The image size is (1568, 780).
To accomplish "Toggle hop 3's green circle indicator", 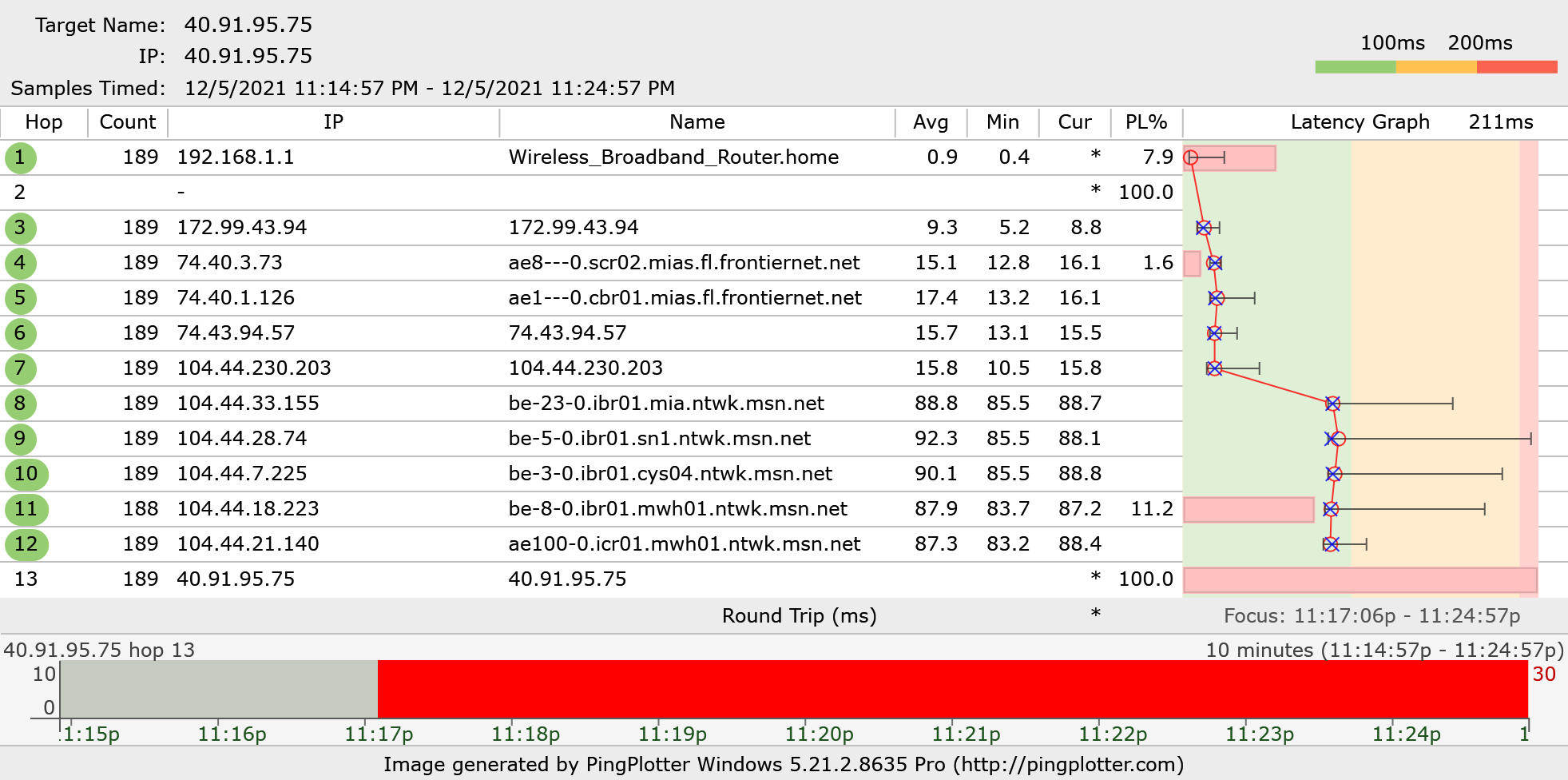I will (x=21, y=228).
